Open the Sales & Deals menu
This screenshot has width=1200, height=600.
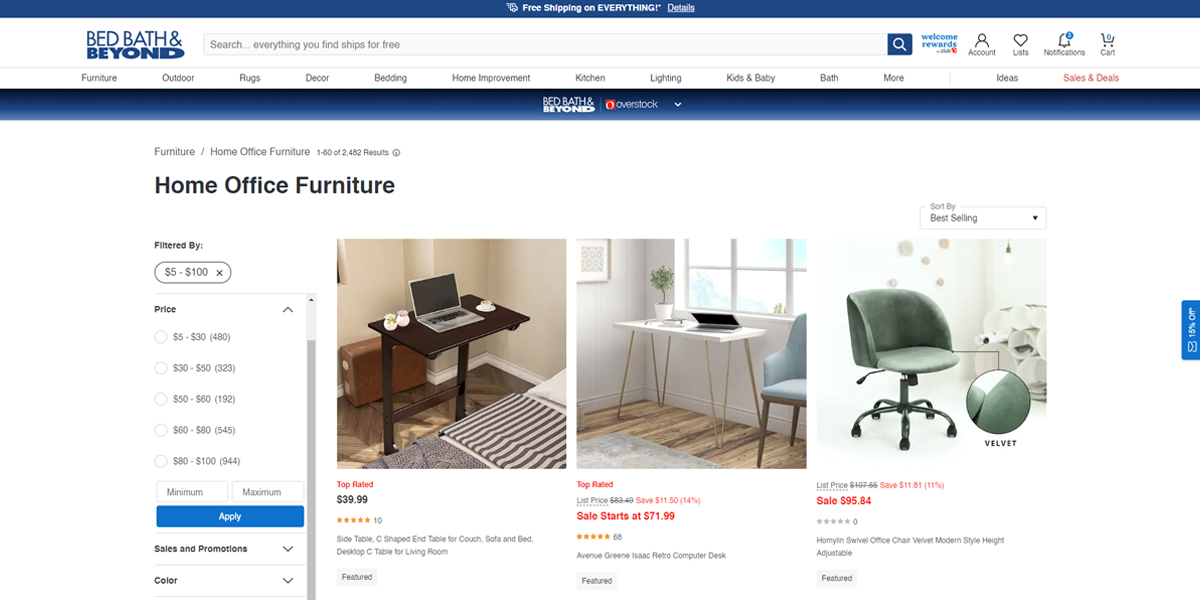[x=1091, y=78]
